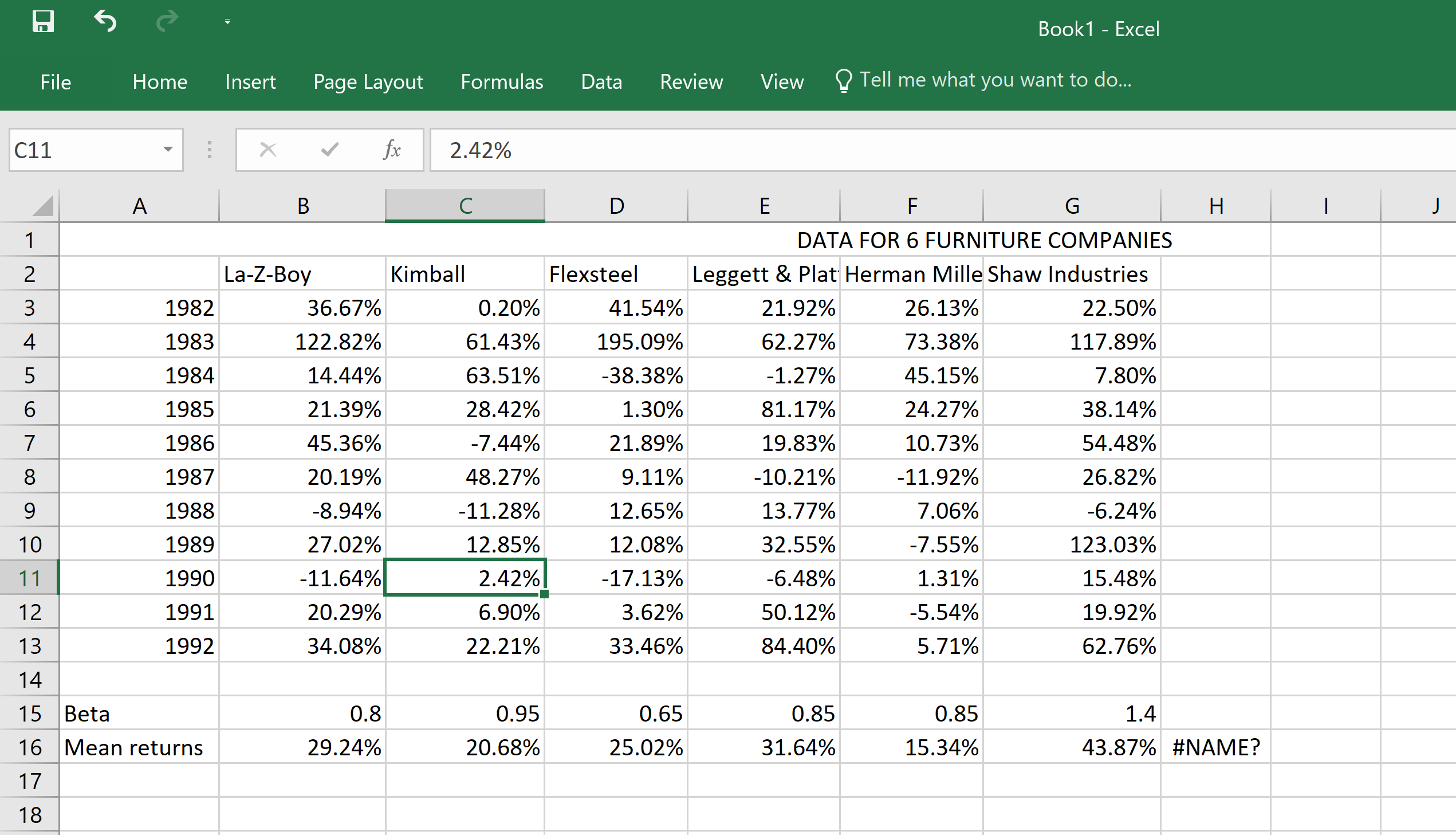Image resolution: width=1456 pixels, height=835 pixels.
Task: Click the Redo arrow icon
Action: click(x=167, y=22)
